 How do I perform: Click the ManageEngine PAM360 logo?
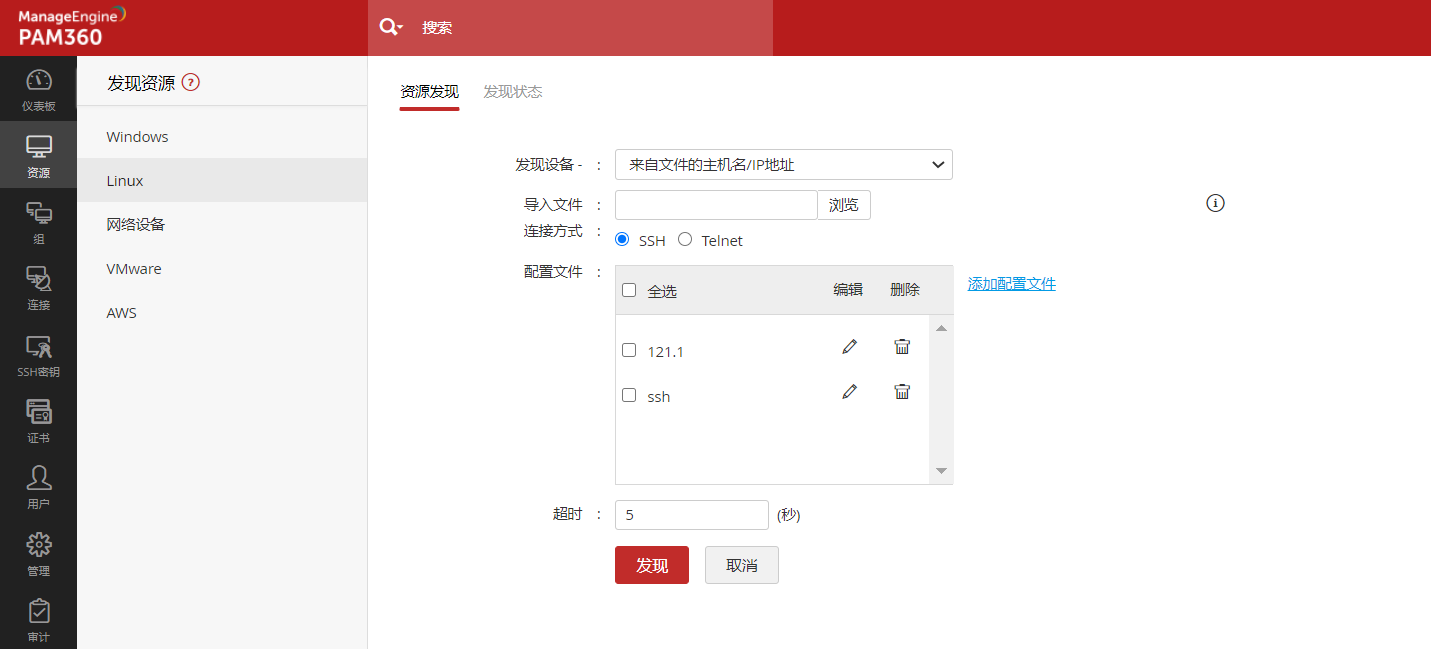[x=72, y=27]
